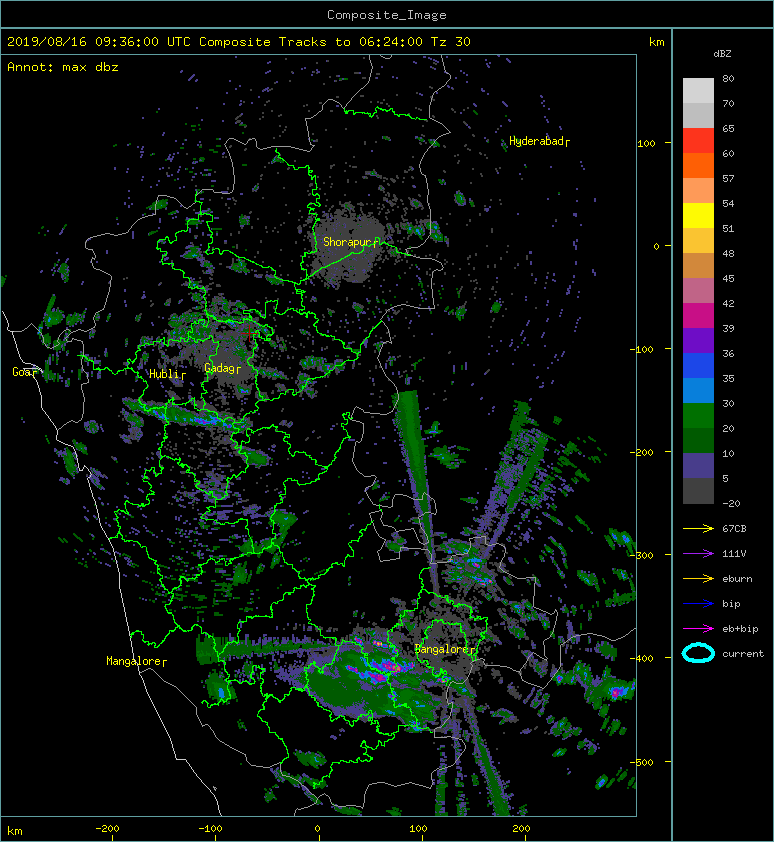Viewport: 774px width, 842px height.
Task: Click the 'Tz 30' threshold text in header
Action: pos(451,42)
